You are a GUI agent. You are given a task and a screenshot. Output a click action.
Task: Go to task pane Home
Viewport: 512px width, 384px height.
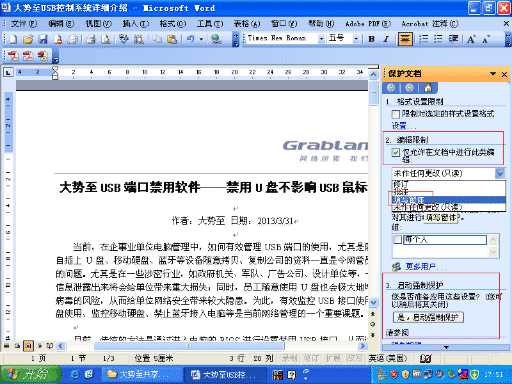tap(428, 88)
